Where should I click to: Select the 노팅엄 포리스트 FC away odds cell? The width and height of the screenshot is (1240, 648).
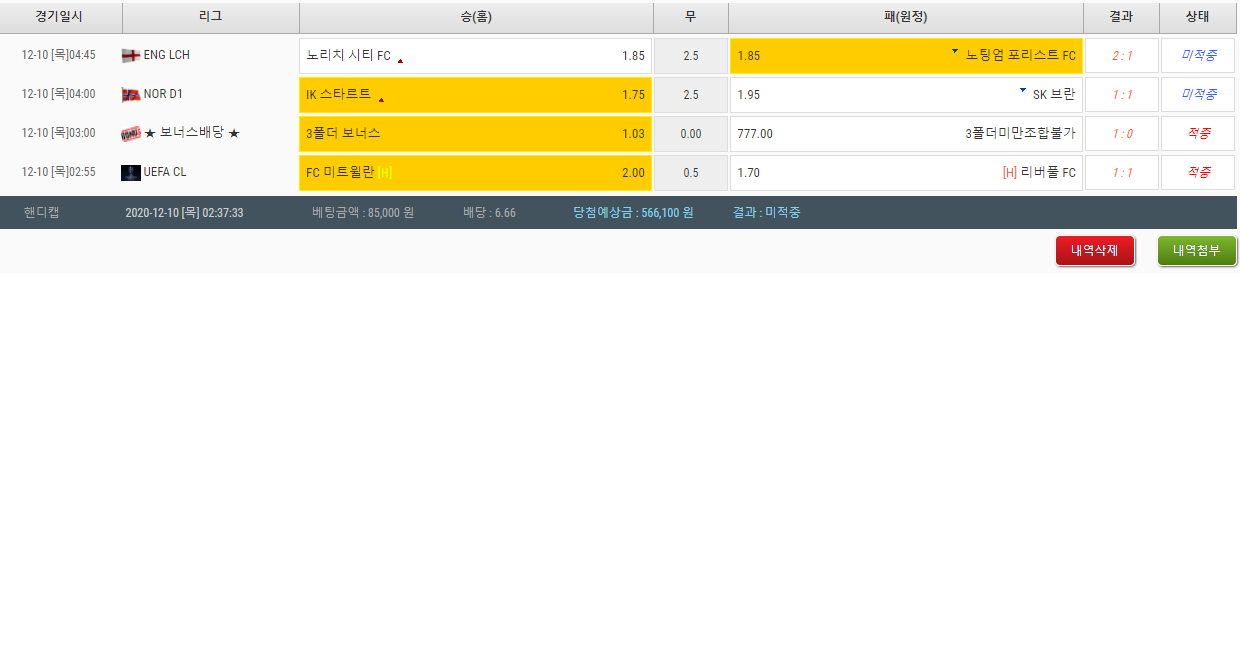tap(905, 56)
